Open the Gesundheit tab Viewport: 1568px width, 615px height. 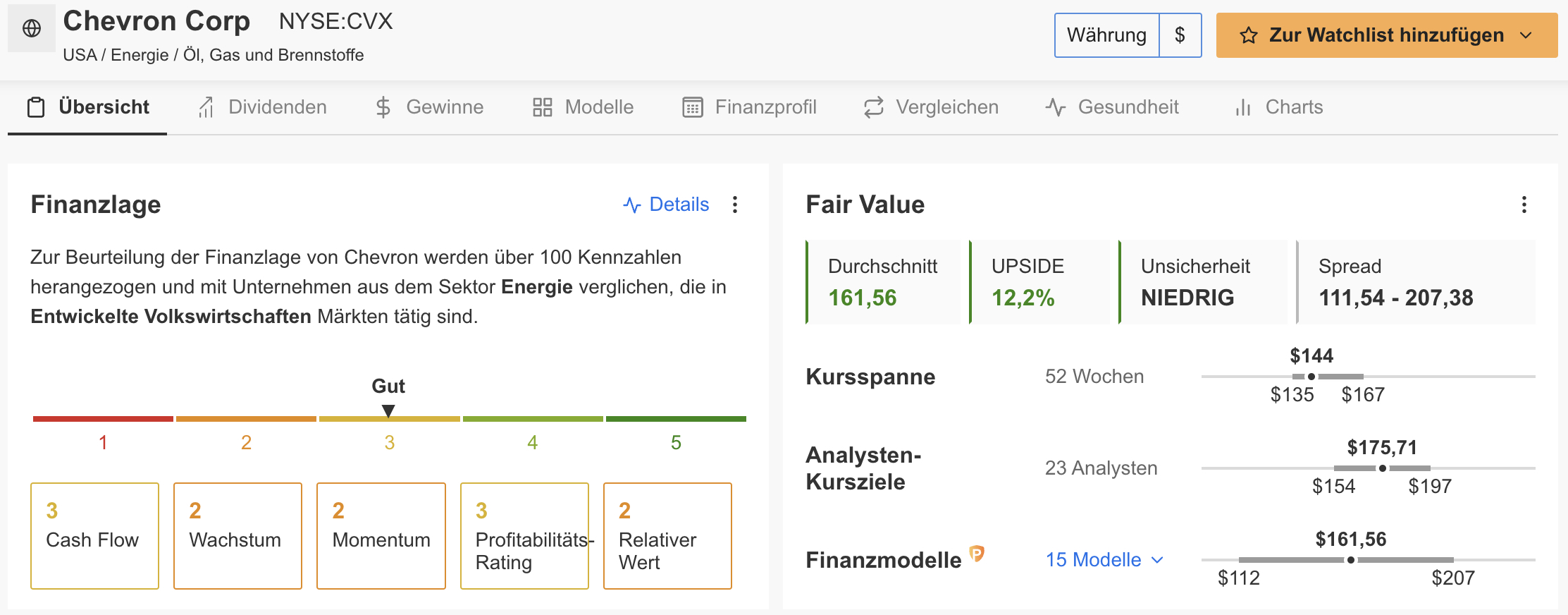coord(1112,107)
